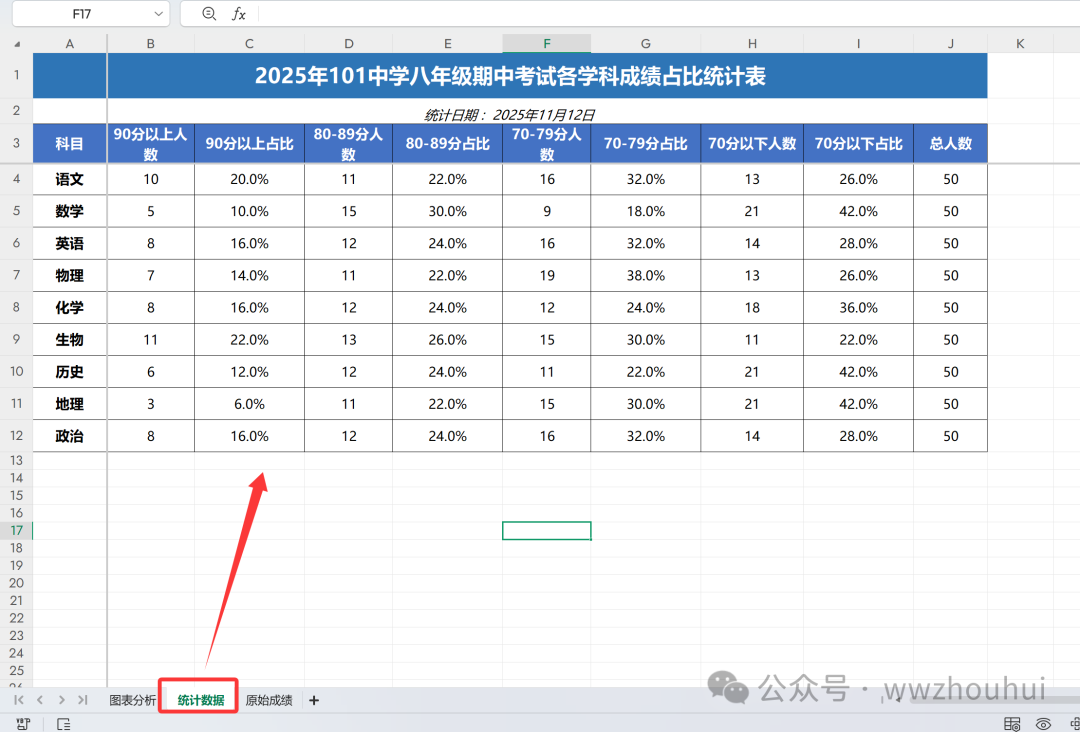Switch to the 图表分析 sheet tab
Viewport: 1080px width, 732px height.
point(131,700)
